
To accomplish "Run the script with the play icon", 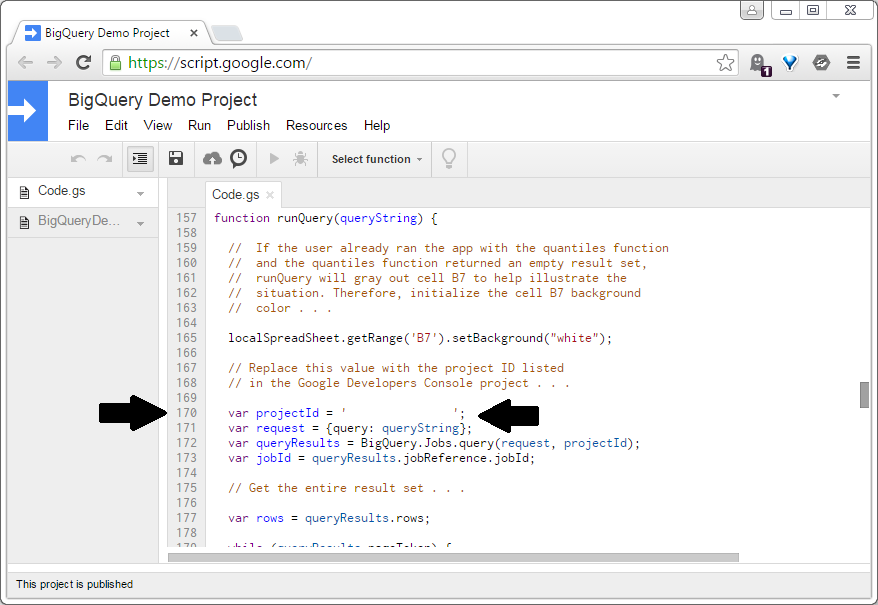I will [274, 159].
